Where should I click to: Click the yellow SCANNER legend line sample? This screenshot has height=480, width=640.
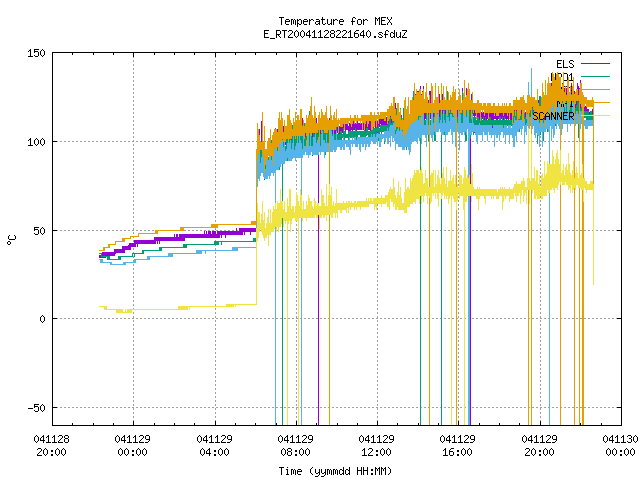click(x=595, y=116)
